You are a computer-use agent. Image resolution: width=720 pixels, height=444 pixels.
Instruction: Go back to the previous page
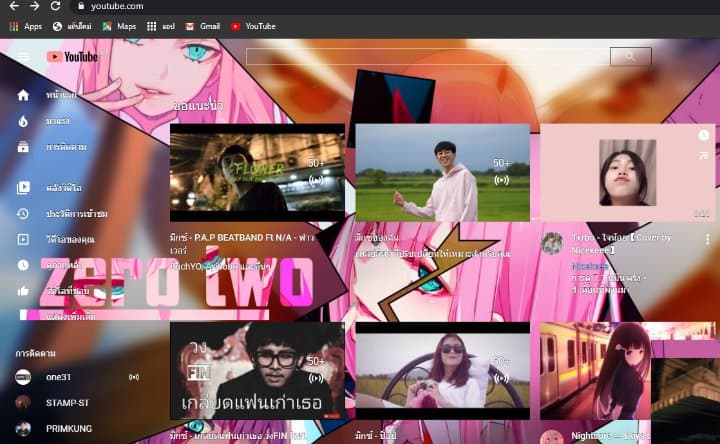[14, 6]
